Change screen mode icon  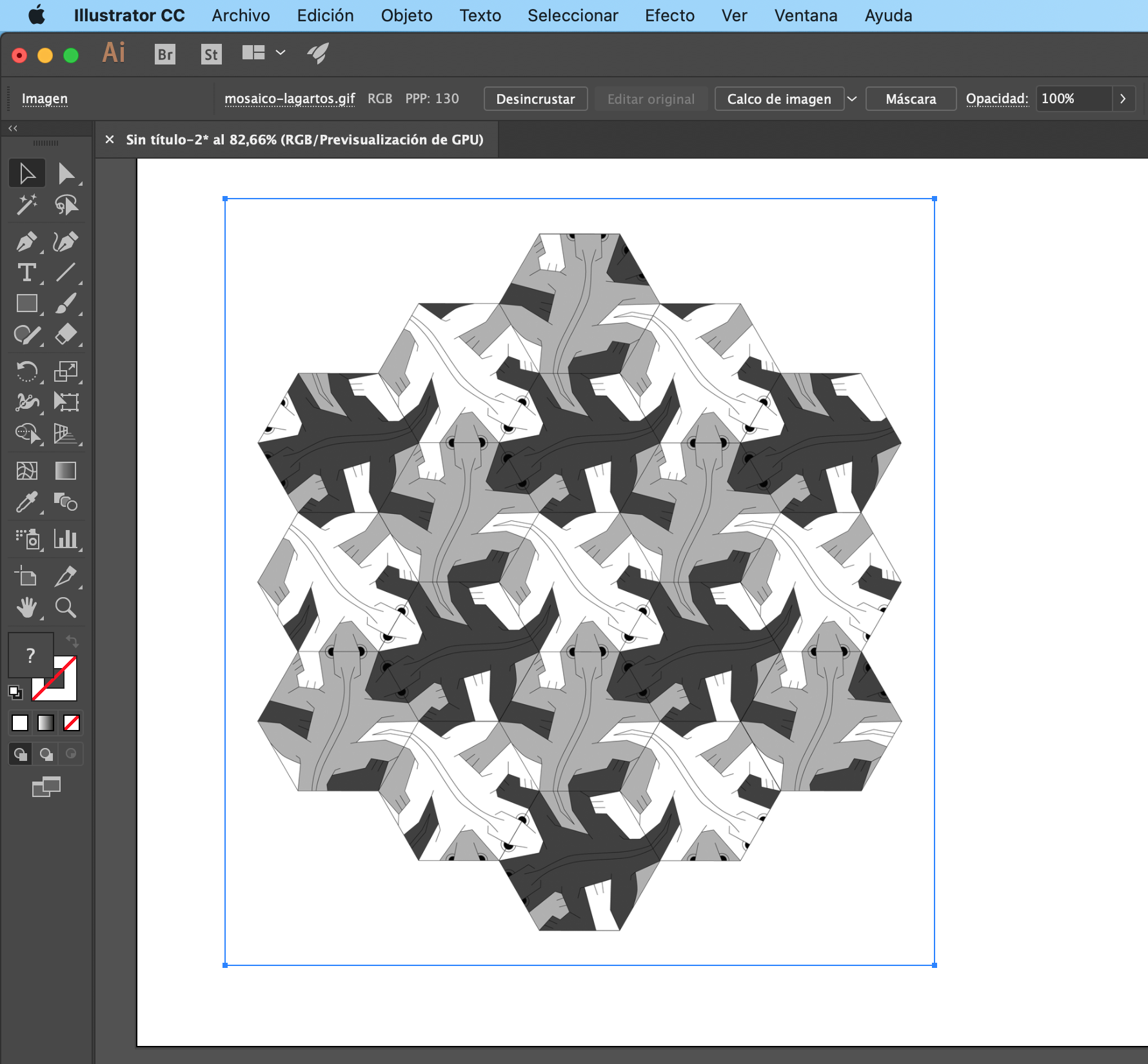tap(46, 786)
